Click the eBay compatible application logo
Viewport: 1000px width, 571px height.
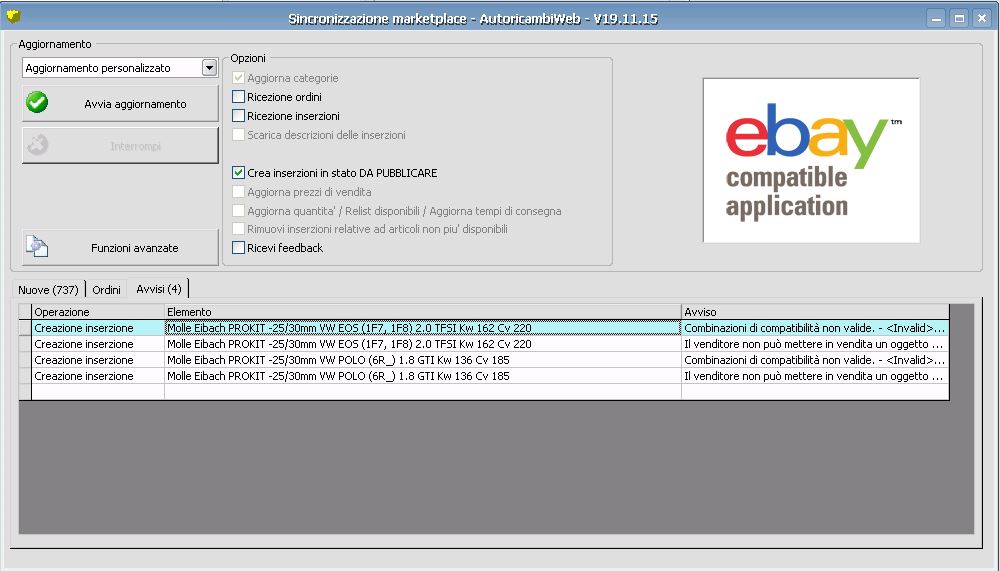coord(811,160)
